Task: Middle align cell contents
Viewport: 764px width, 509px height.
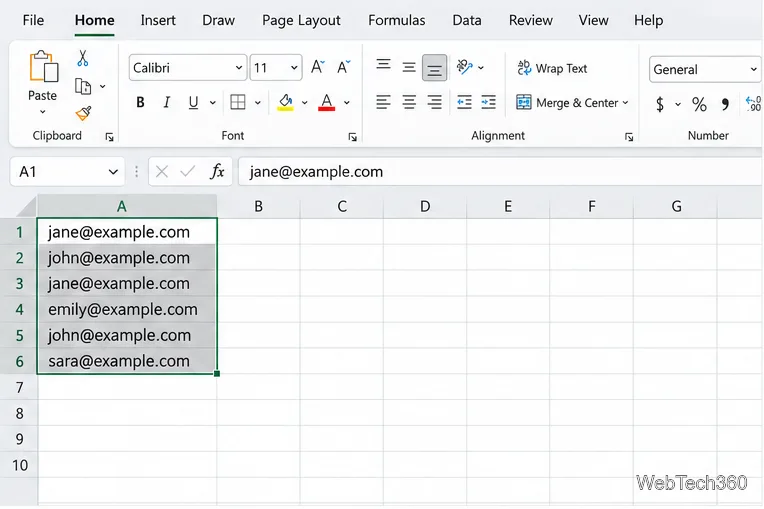Action: pyautogui.click(x=409, y=67)
